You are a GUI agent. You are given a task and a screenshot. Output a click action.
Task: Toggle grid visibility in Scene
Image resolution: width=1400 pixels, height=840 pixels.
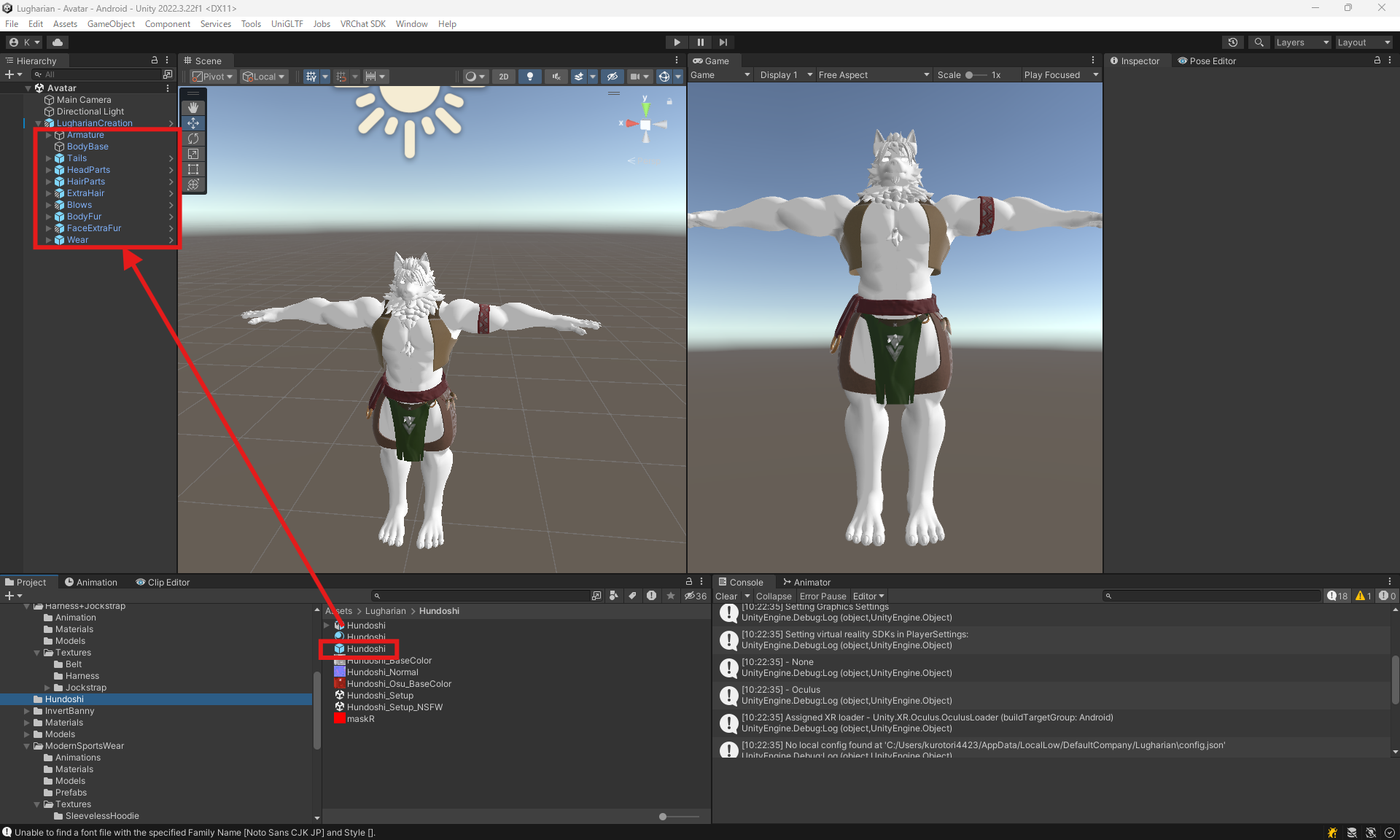click(311, 77)
